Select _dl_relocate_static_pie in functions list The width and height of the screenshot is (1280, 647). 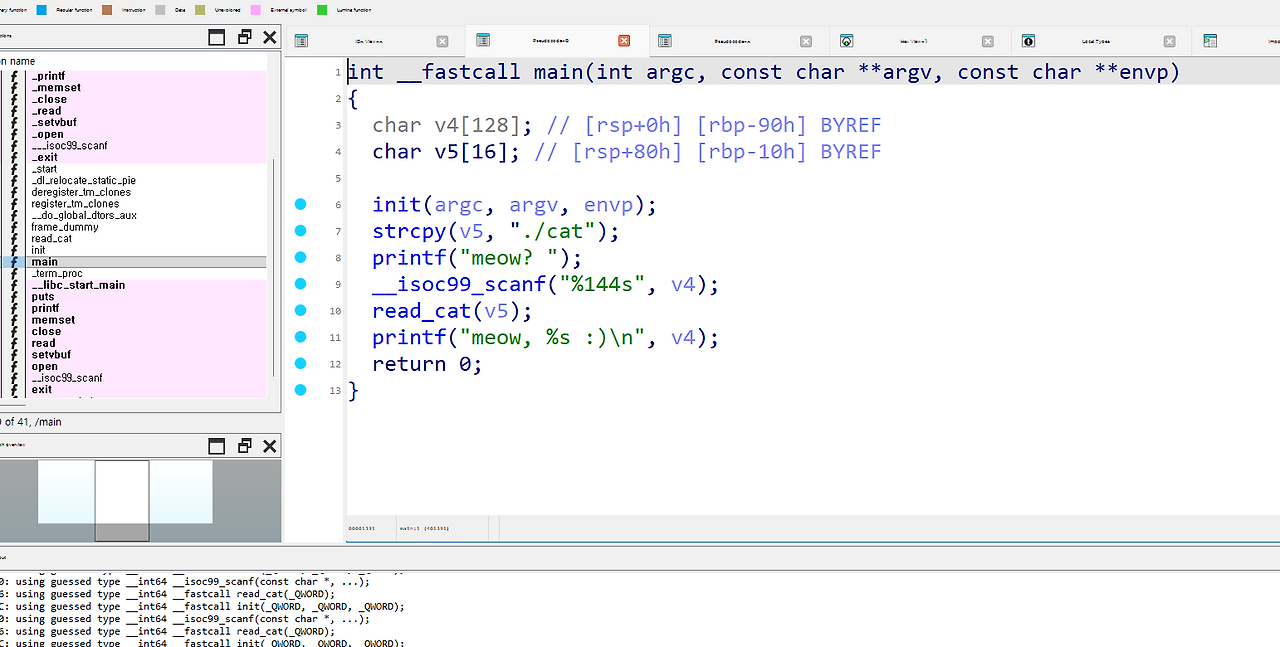click(x=83, y=181)
